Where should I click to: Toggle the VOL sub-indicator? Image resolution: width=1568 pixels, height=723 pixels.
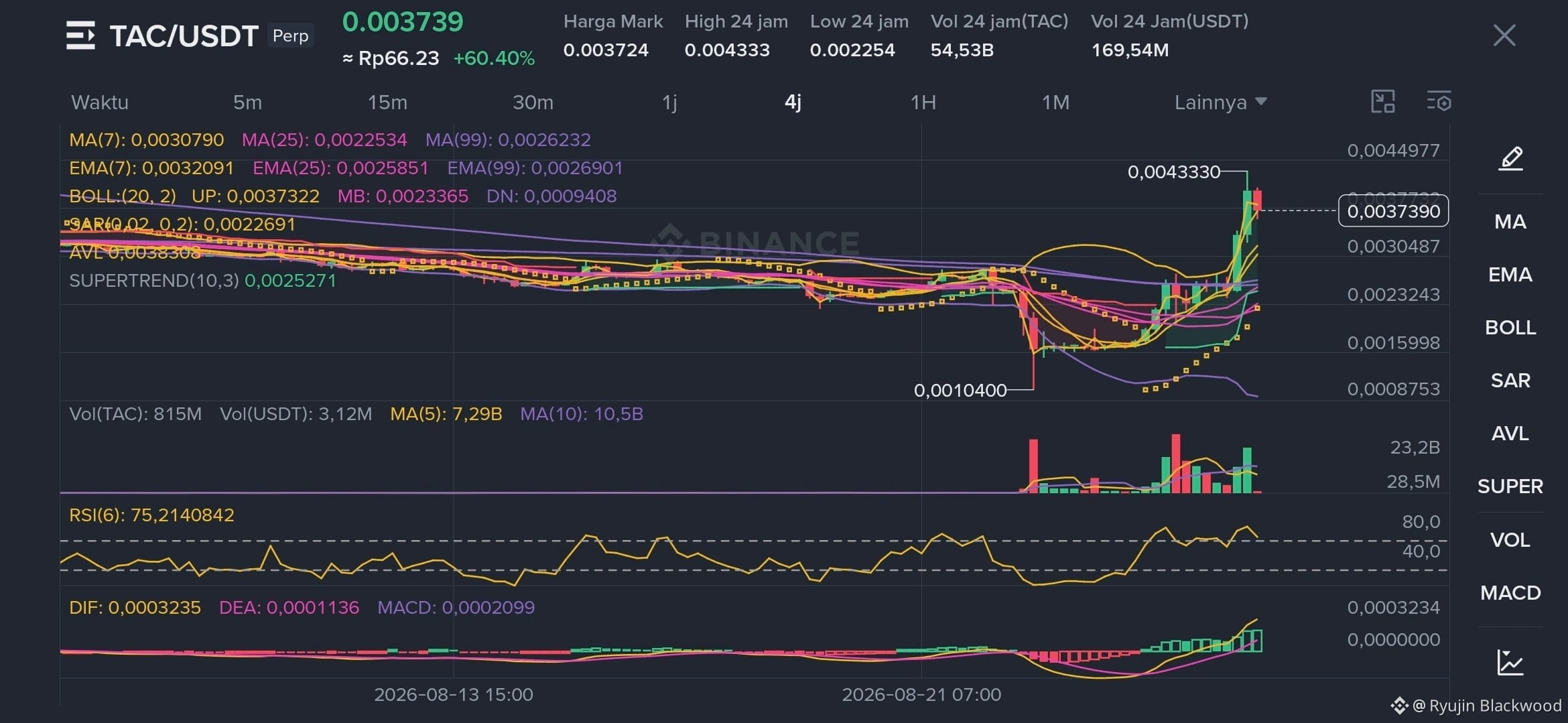pyautogui.click(x=1510, y=540)
